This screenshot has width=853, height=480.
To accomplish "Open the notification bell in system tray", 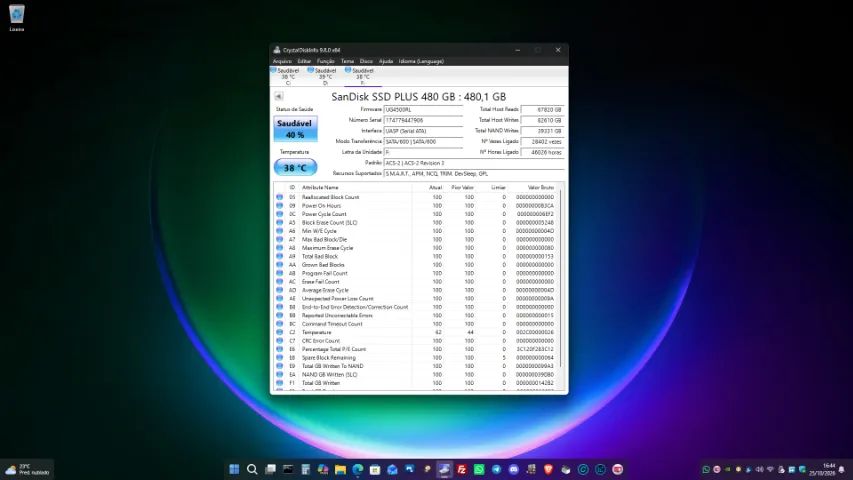I will 842,469.
